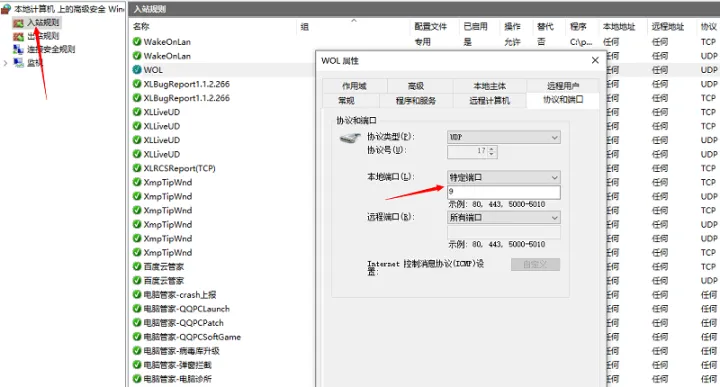
Task: Select 连接安全规则 in the left tree
Action: (51, 49)
